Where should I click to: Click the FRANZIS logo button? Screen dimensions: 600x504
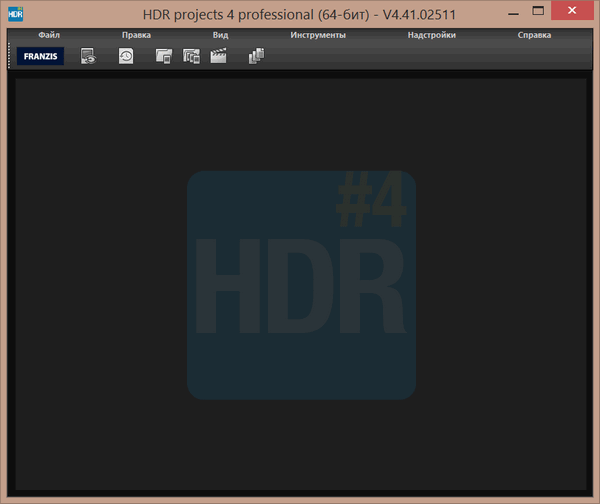click(x=40, y=56)
